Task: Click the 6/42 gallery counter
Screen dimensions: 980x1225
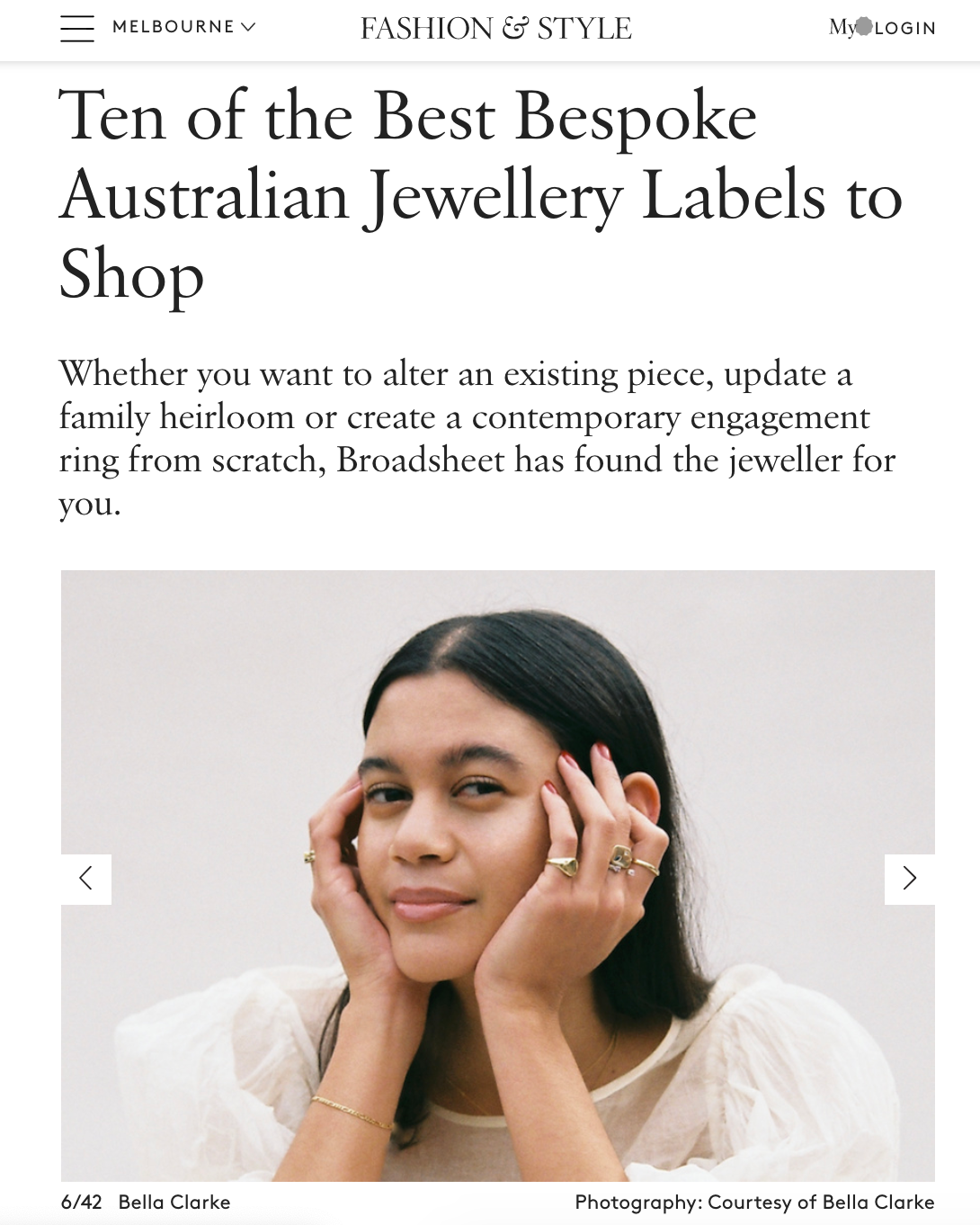Action: (x=81, y=1203)
